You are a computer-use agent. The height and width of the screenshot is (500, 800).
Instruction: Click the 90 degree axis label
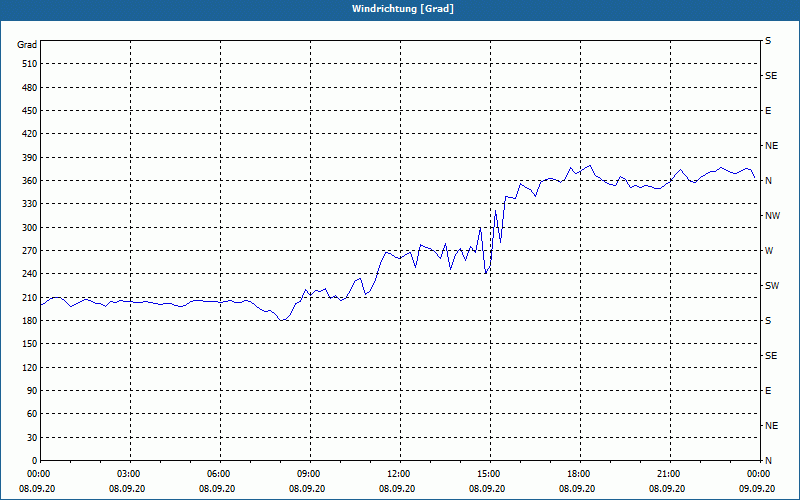click(x=32, y=391)
